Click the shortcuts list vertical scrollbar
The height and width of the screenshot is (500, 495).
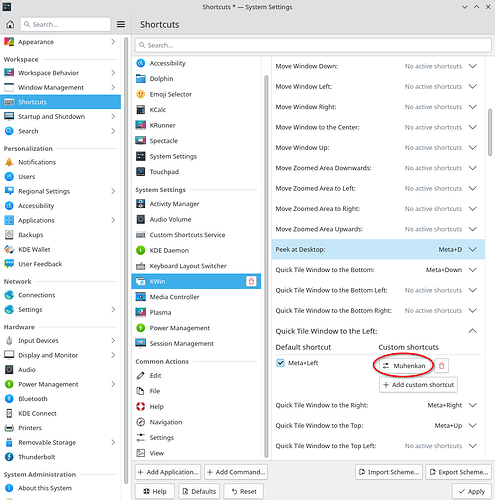coord(490,132)
